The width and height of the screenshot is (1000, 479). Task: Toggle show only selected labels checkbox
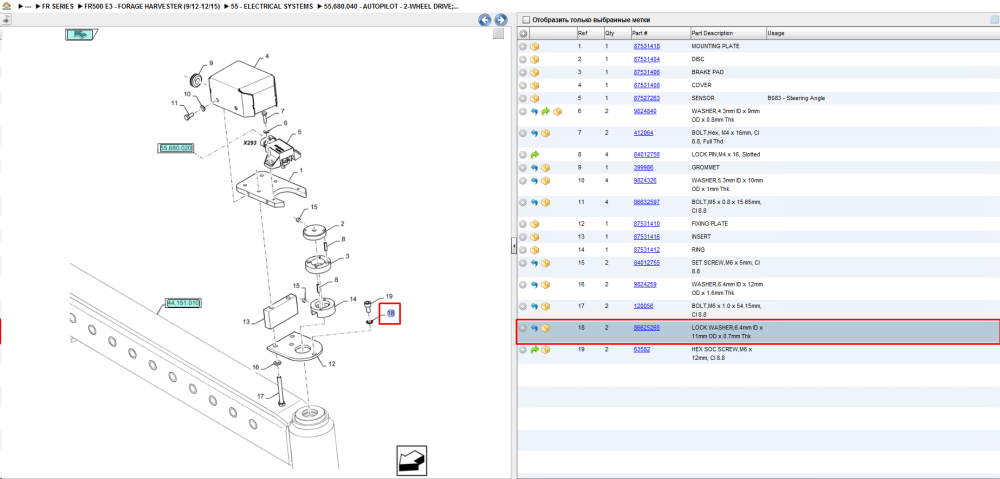pos(526,20)
